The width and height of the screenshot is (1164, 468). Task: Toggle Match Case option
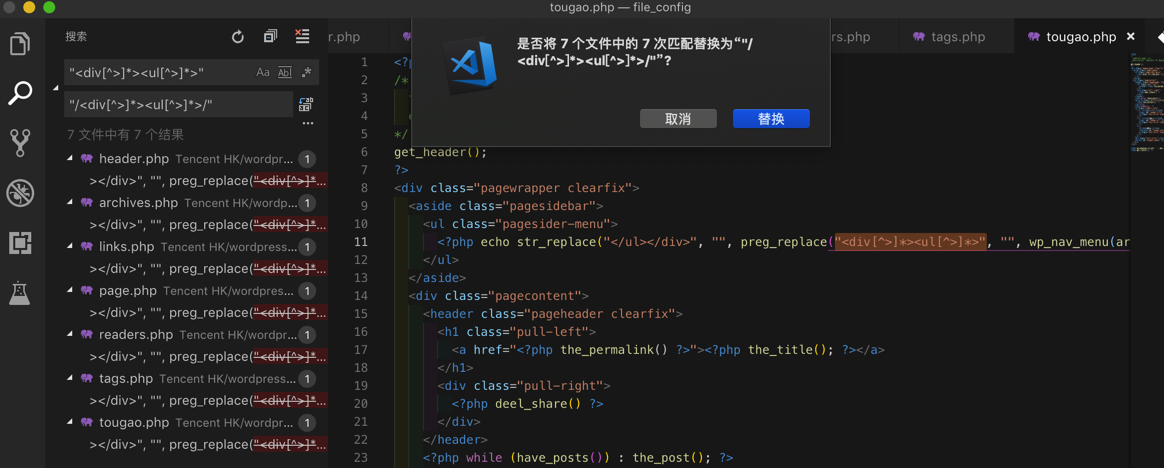pos(263,72)
